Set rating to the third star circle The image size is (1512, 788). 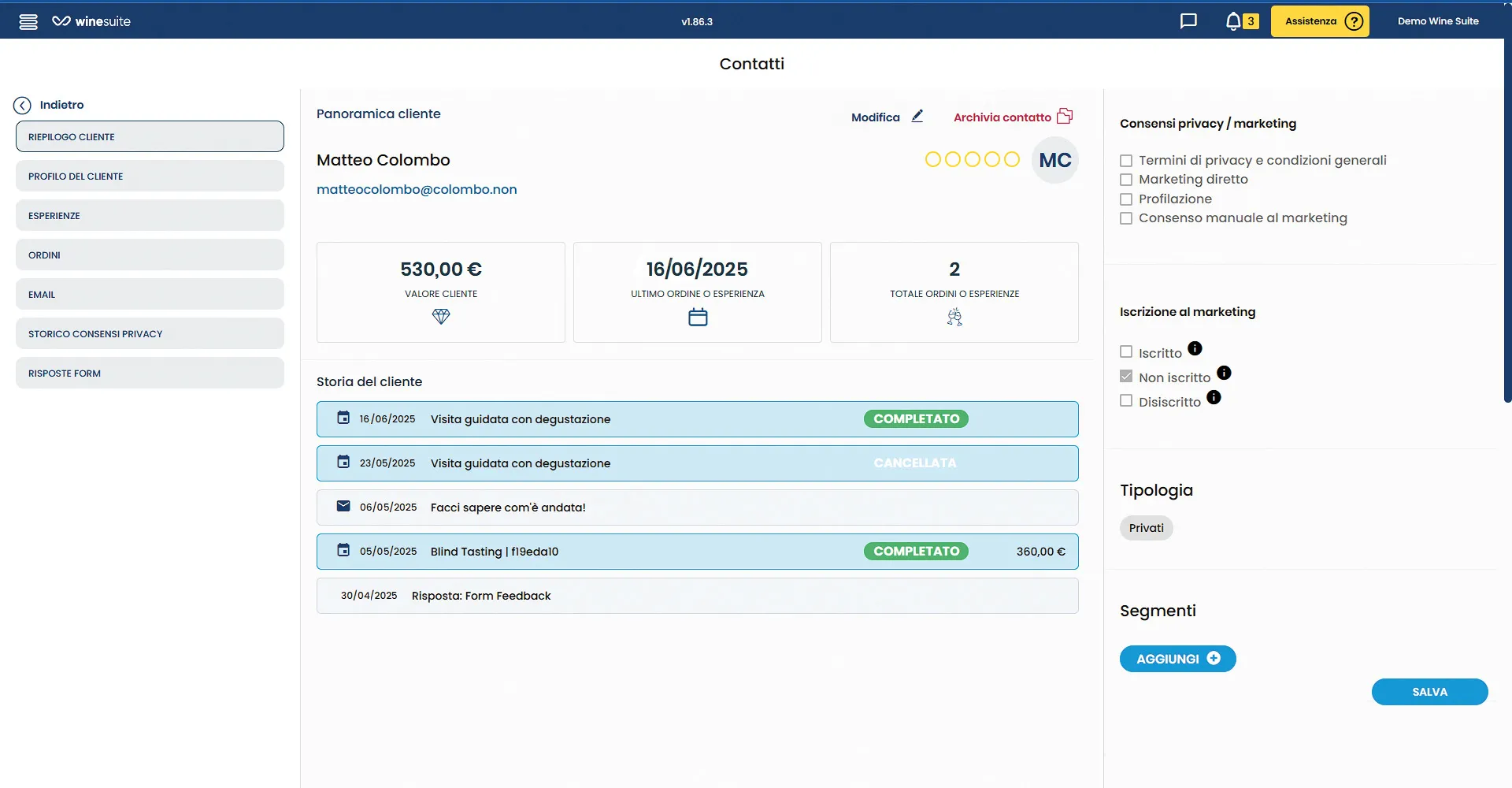[973, 160]
